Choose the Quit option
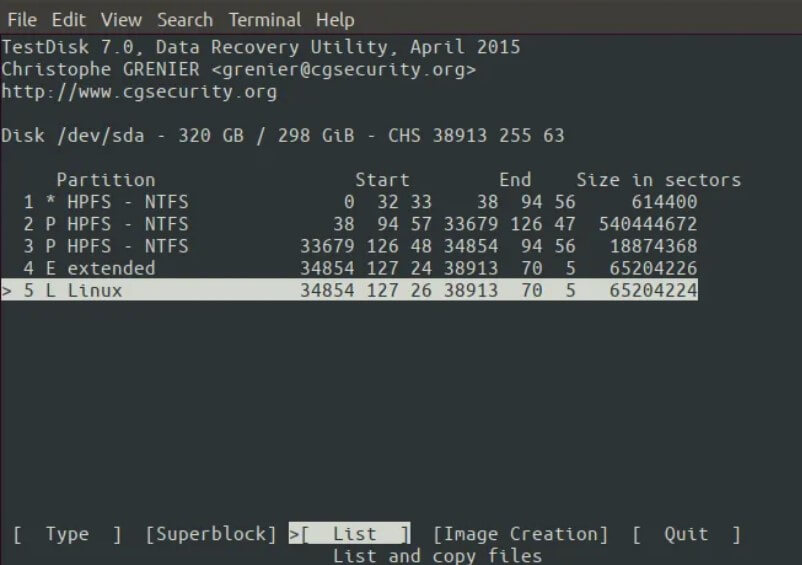Screen dimensions: 802x565 (686, 534)
